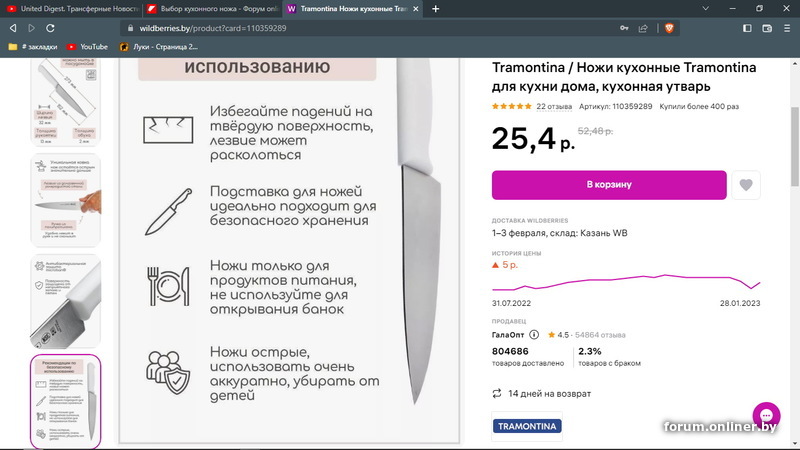The height and width of the screenshot is (450, 800).
Task: Open the support chat bubble button
Action: coord(766,415)
